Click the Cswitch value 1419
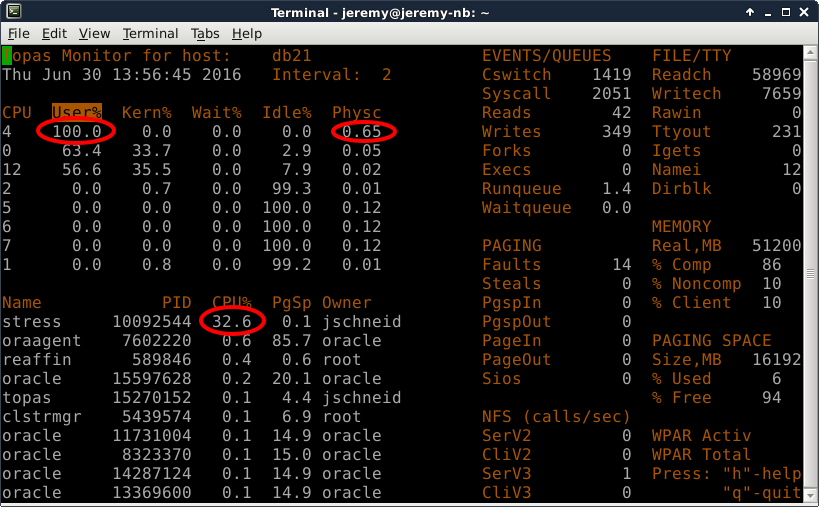This screenshot has height=507, width=819. pyautogui.click(x=612, y=75)
